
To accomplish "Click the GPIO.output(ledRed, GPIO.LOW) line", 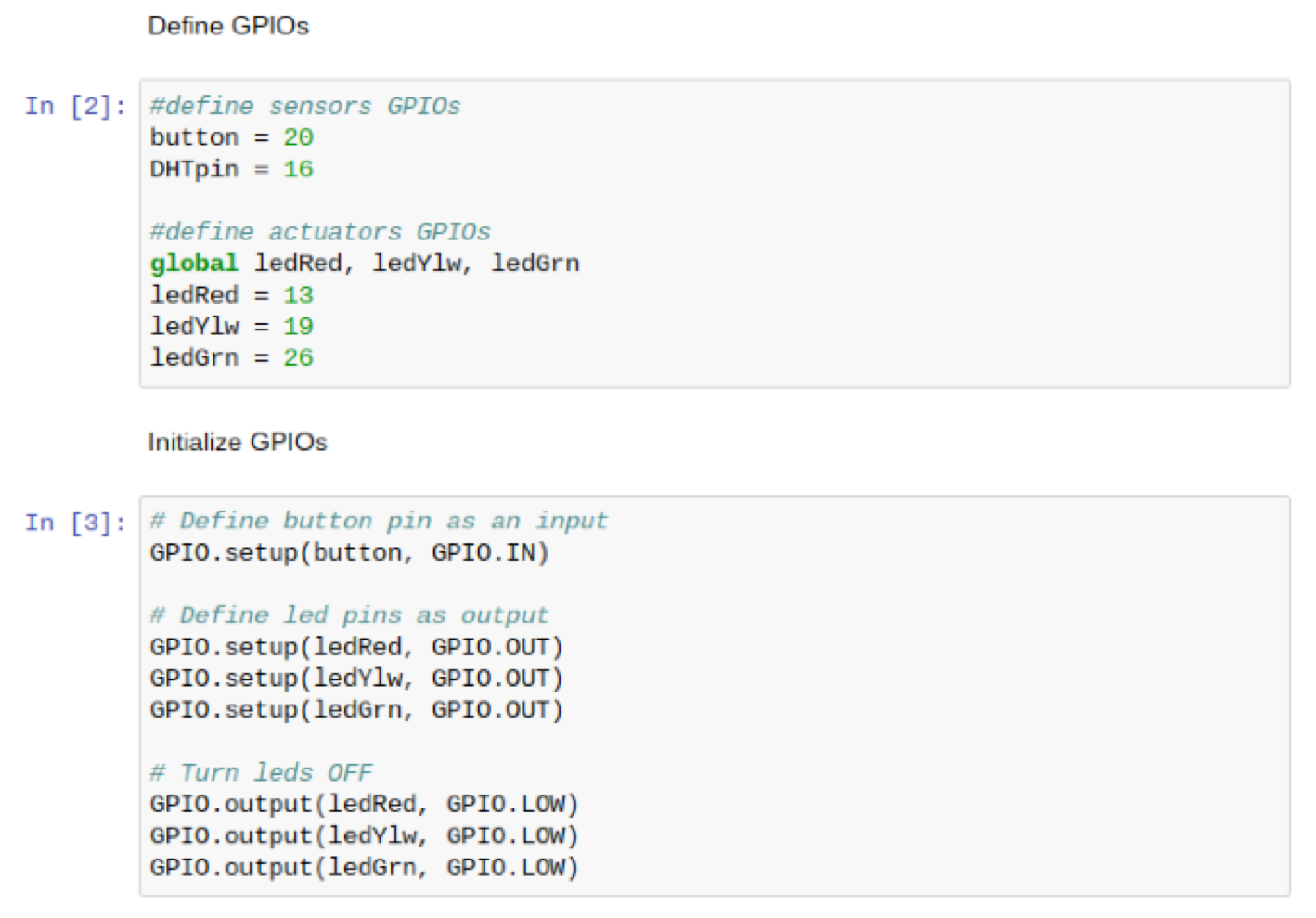I will pos(364,805).
